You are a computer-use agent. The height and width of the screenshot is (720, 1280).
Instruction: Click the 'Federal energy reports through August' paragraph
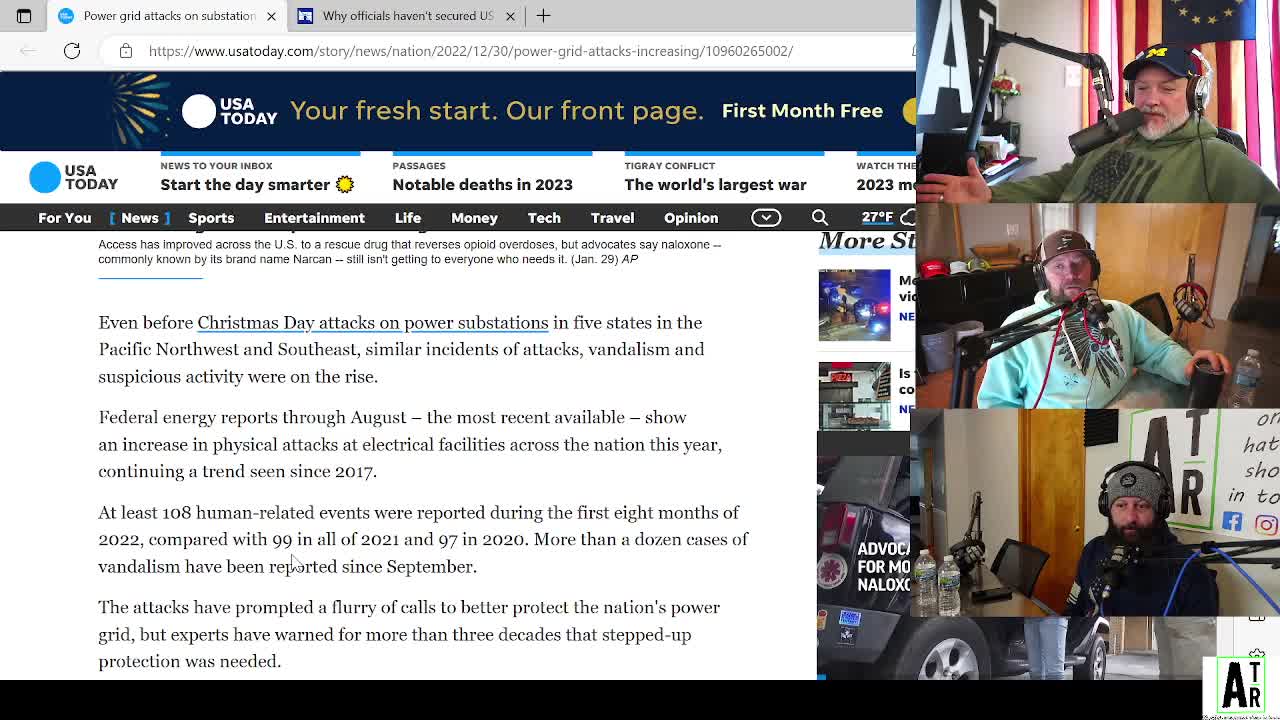[410, 445]
